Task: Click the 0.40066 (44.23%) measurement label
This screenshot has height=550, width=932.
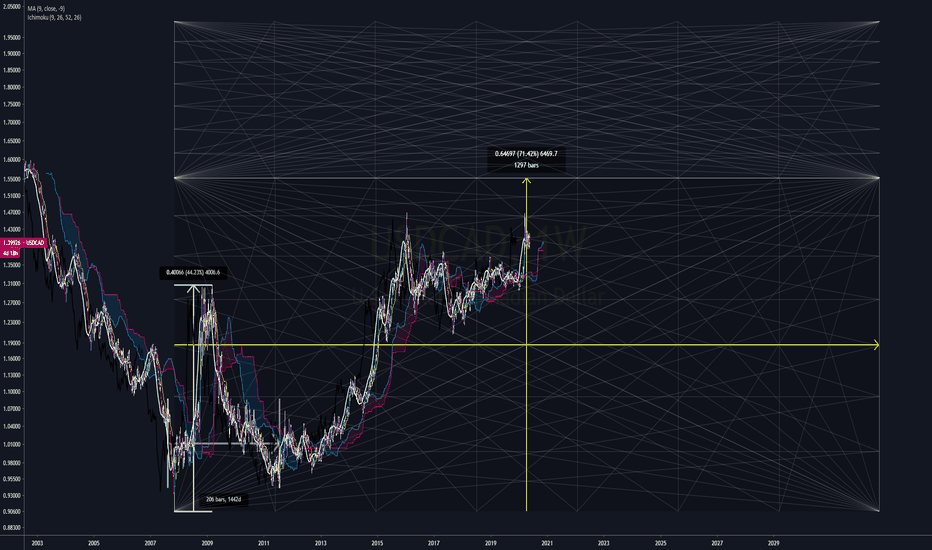Action: tap(193, 272)
